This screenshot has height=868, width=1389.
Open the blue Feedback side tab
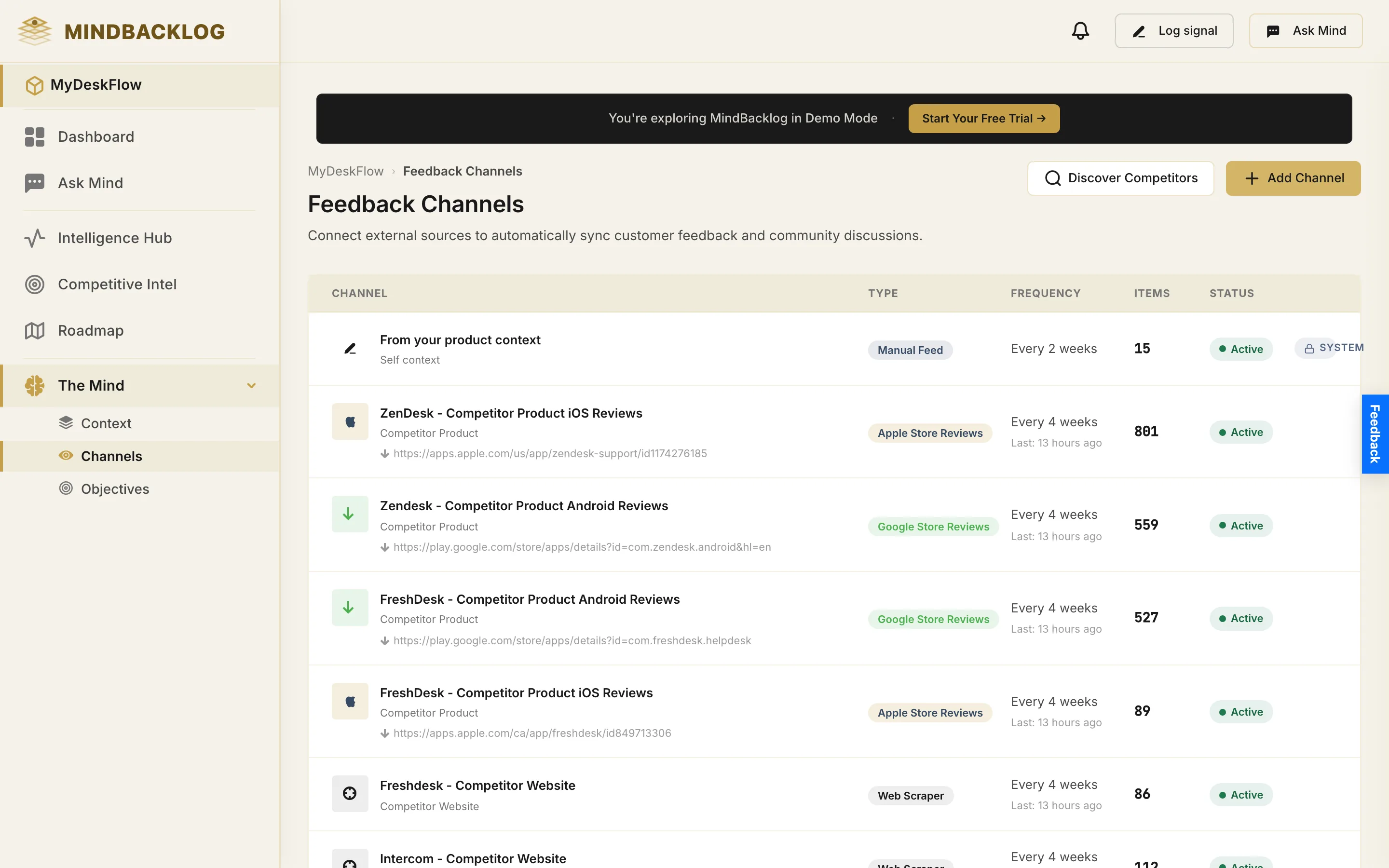point(1375,434)
